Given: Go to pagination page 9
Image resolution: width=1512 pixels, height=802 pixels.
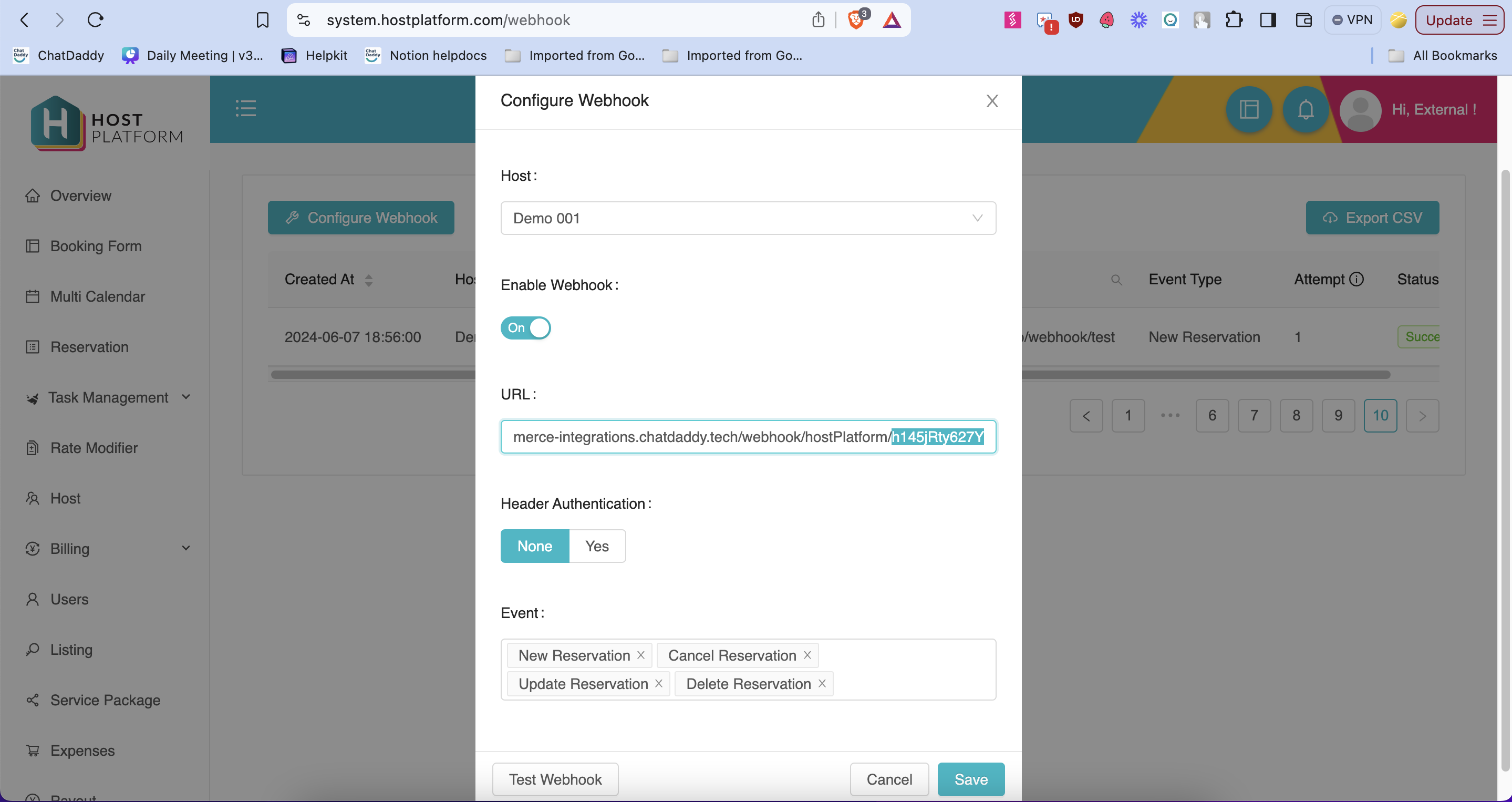Looking at the screenshot, I should pyautogui.click(x=1338, y=416).
